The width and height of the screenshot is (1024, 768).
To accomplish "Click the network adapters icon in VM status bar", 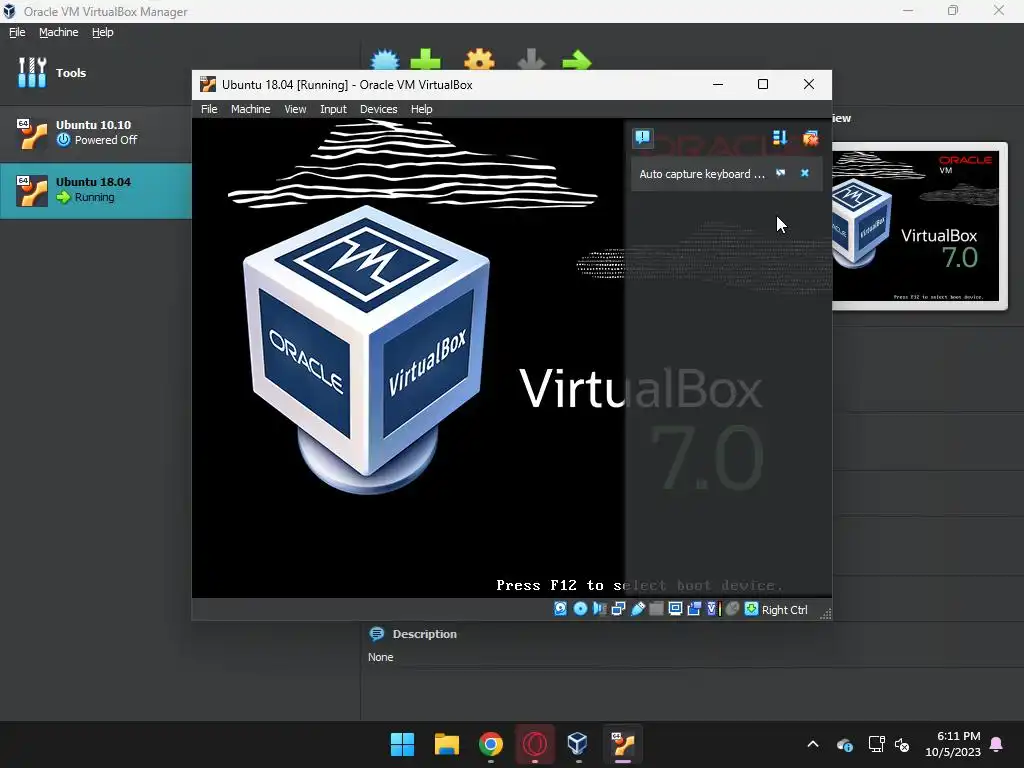I will [618, 609].
